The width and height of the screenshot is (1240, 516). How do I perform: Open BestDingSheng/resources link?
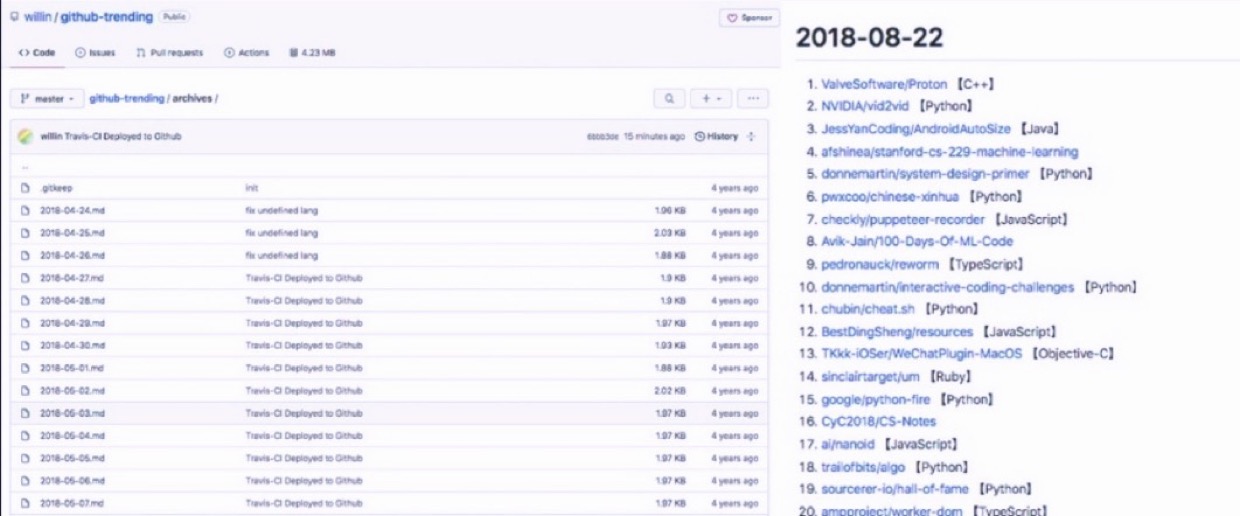[897, 331]
